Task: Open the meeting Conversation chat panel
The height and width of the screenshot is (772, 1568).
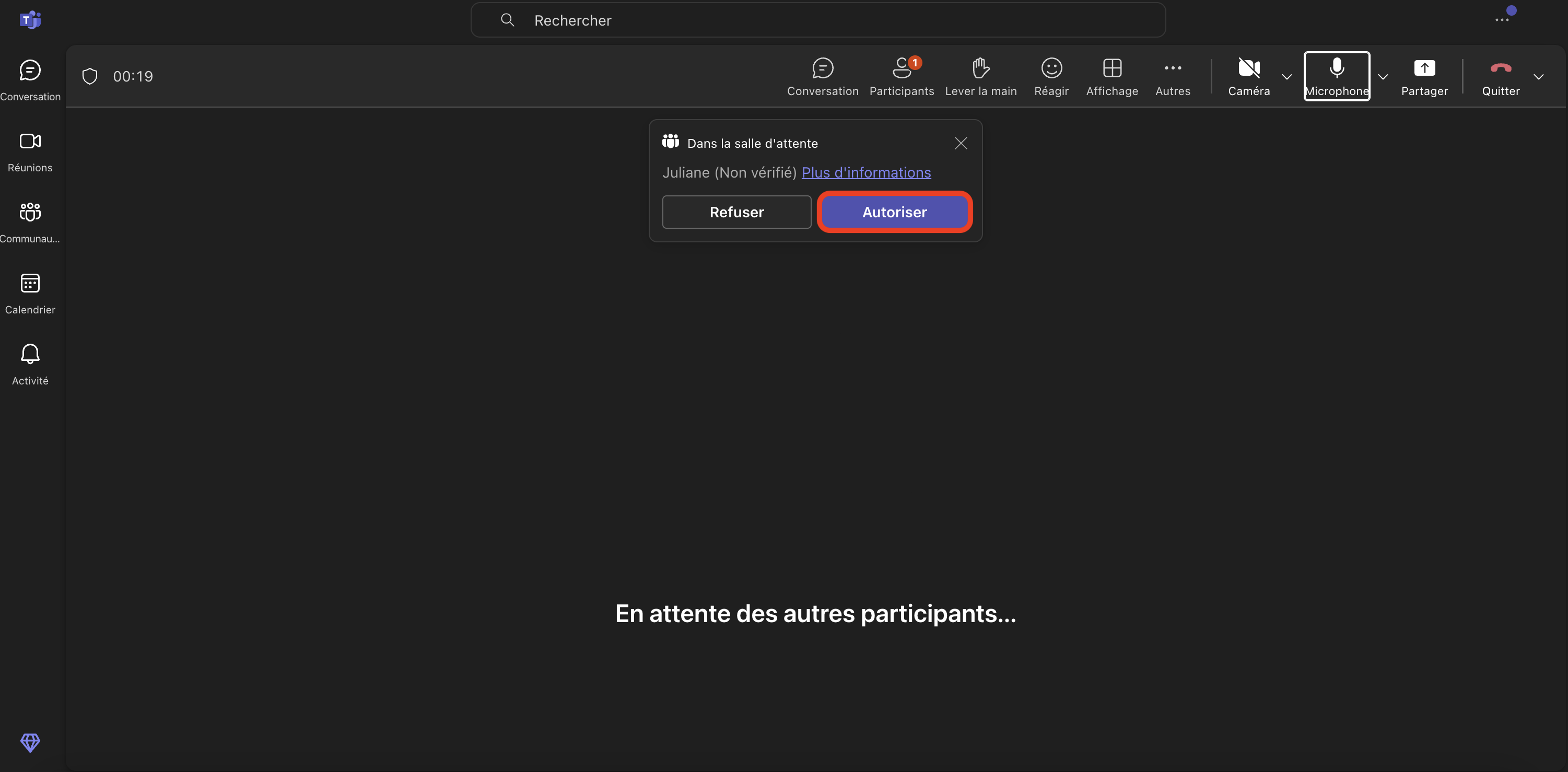Action: point(822,76)
